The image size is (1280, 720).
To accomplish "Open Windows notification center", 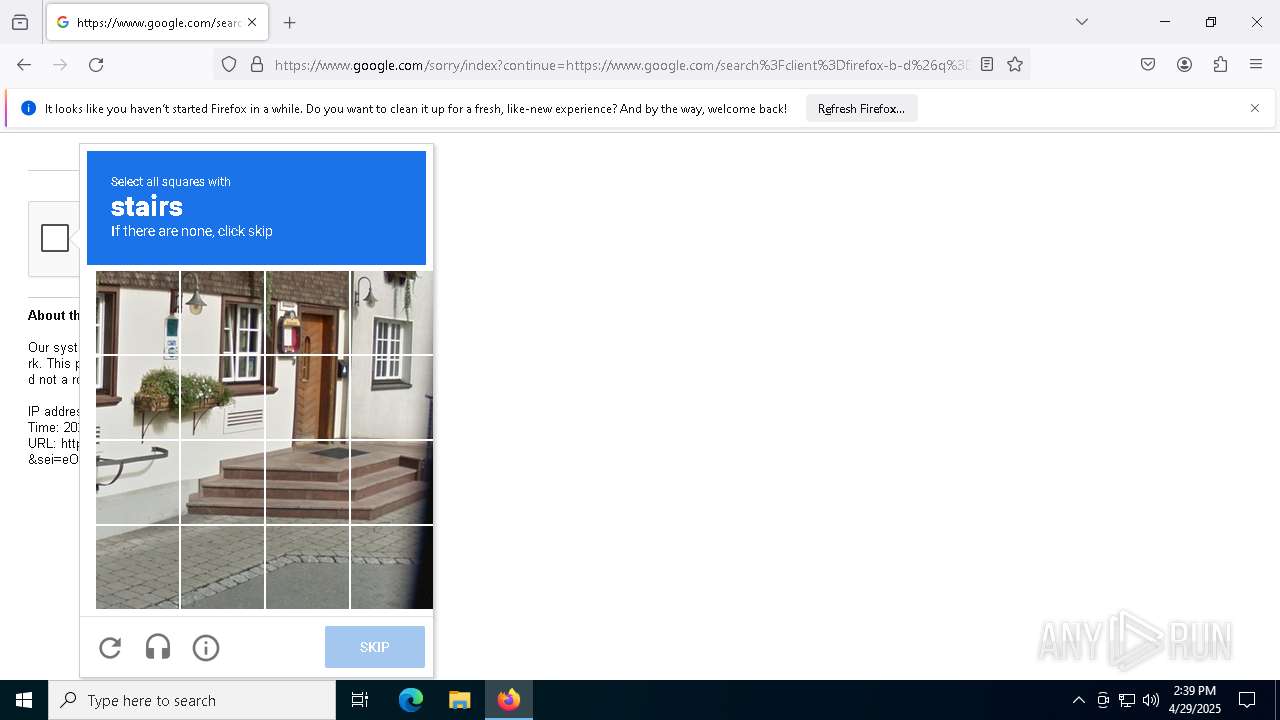I will (1247, 700).
